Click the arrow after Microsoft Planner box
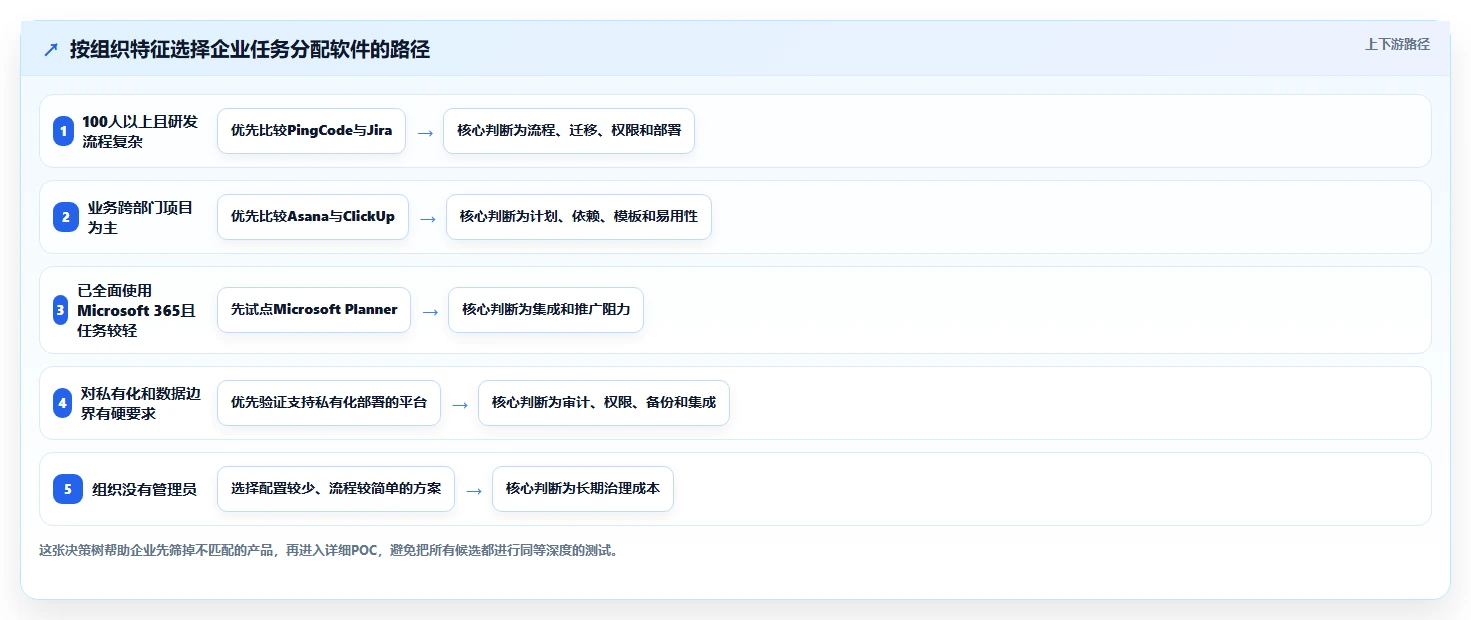Viewport: 1471px width, 620px height. [430, 311]
